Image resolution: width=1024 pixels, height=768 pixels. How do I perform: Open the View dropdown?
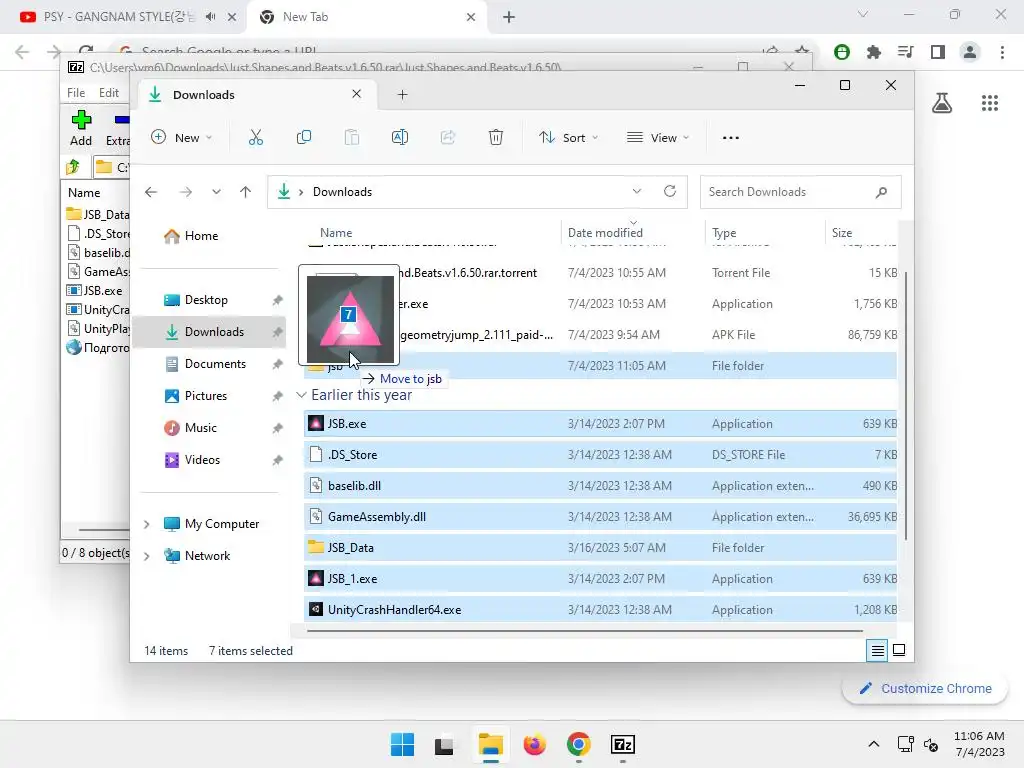point(658,138)
